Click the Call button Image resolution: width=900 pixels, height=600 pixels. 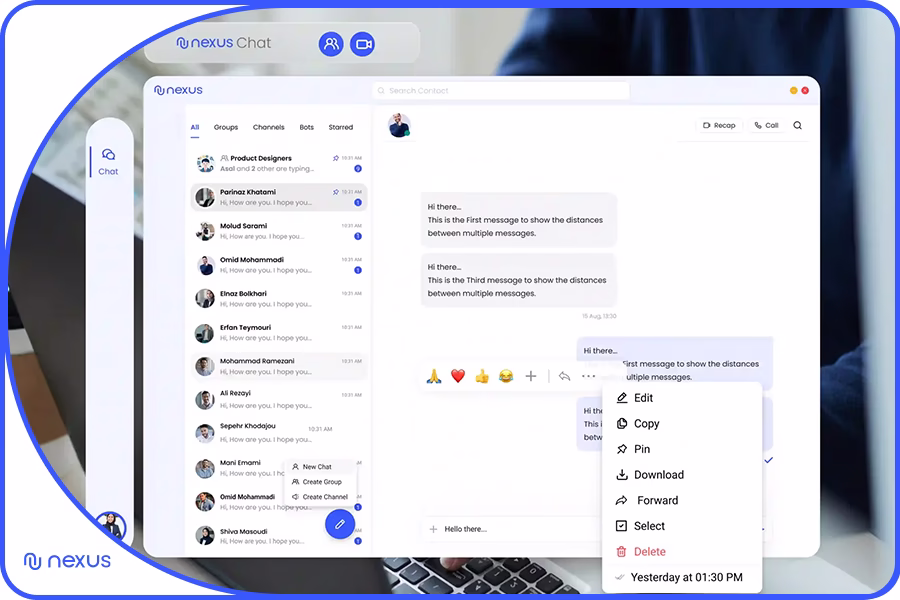[767, 126]
